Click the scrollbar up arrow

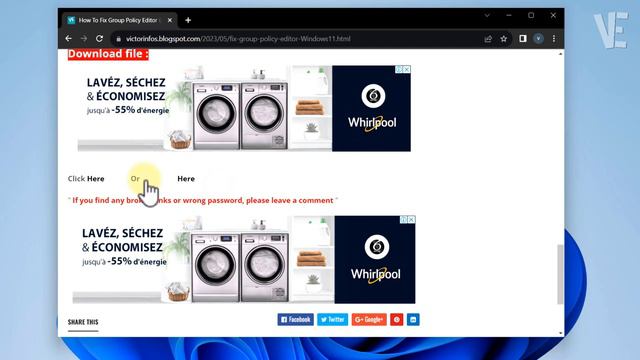click(x=560, y=53)
